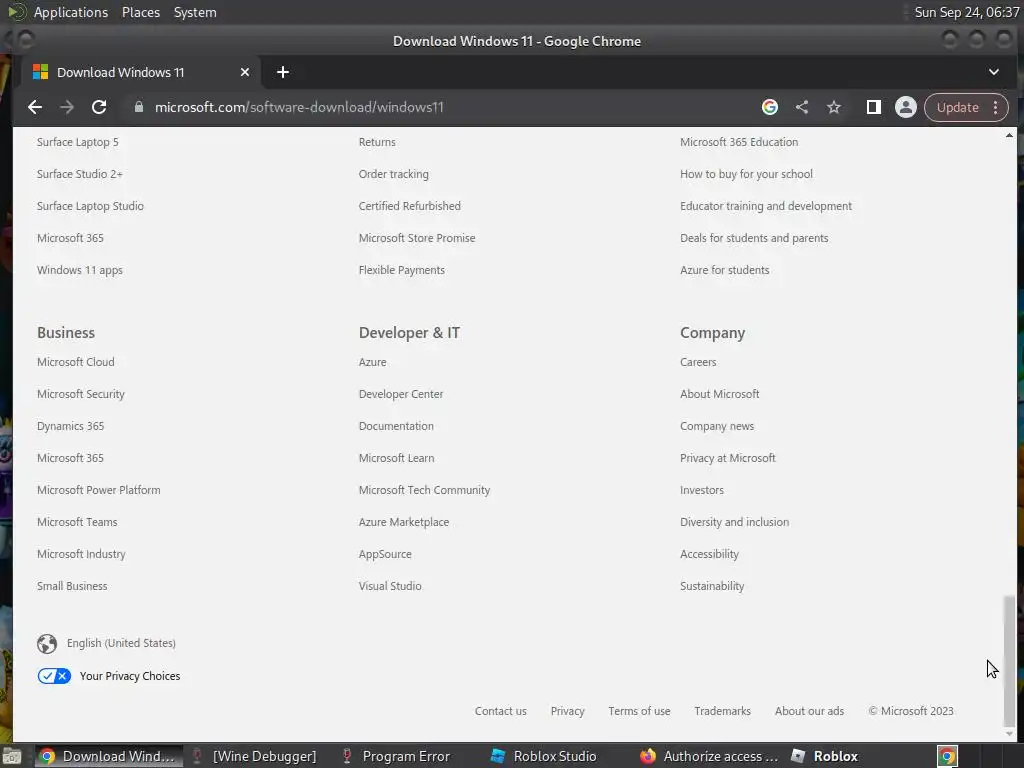Click the Chrome icon at the taskbar's right end
Image resolution: width=1024 pixels, height=768 pixels.
947,756
